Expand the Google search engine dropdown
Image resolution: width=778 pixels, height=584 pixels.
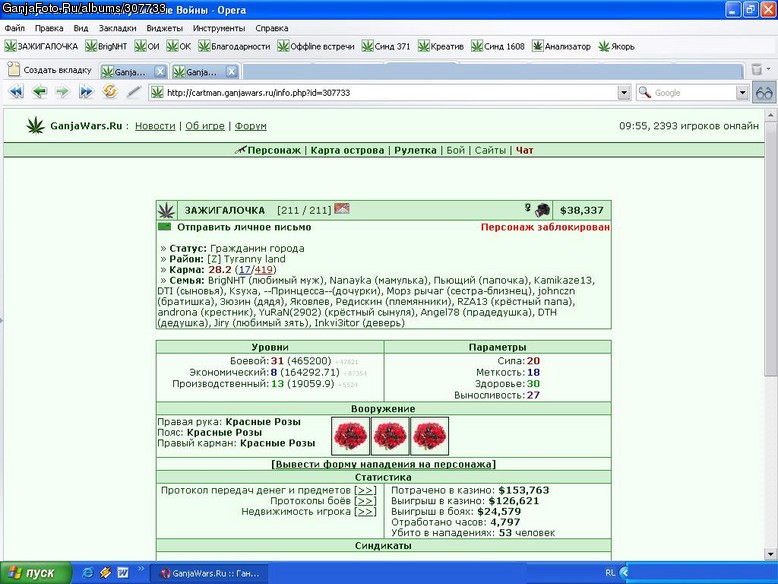pyautogui.click(x=742, y=92)
